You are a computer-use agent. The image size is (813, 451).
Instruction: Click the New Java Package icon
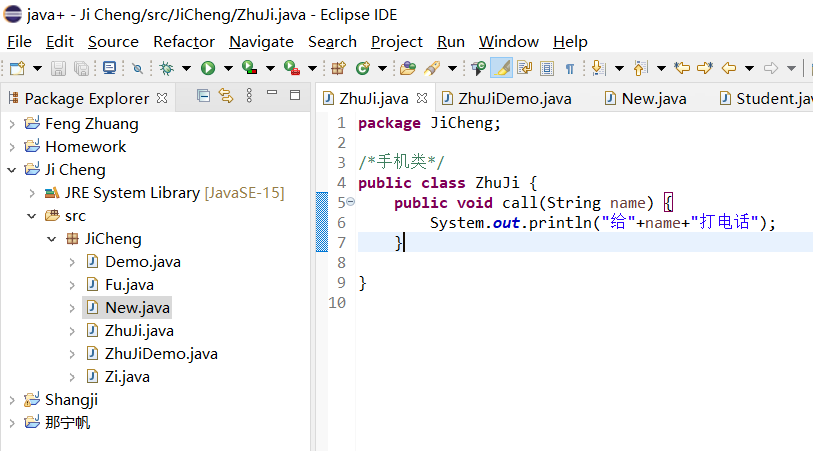coord(339,68)
